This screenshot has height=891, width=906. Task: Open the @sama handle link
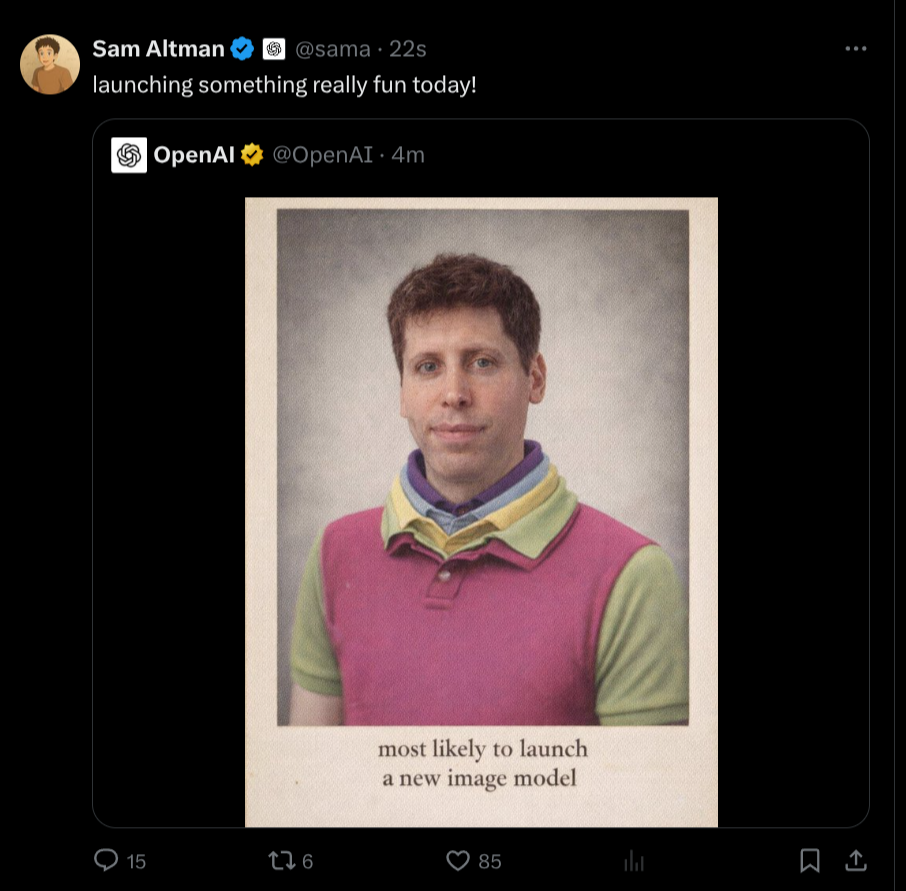[x=326, y=48]
